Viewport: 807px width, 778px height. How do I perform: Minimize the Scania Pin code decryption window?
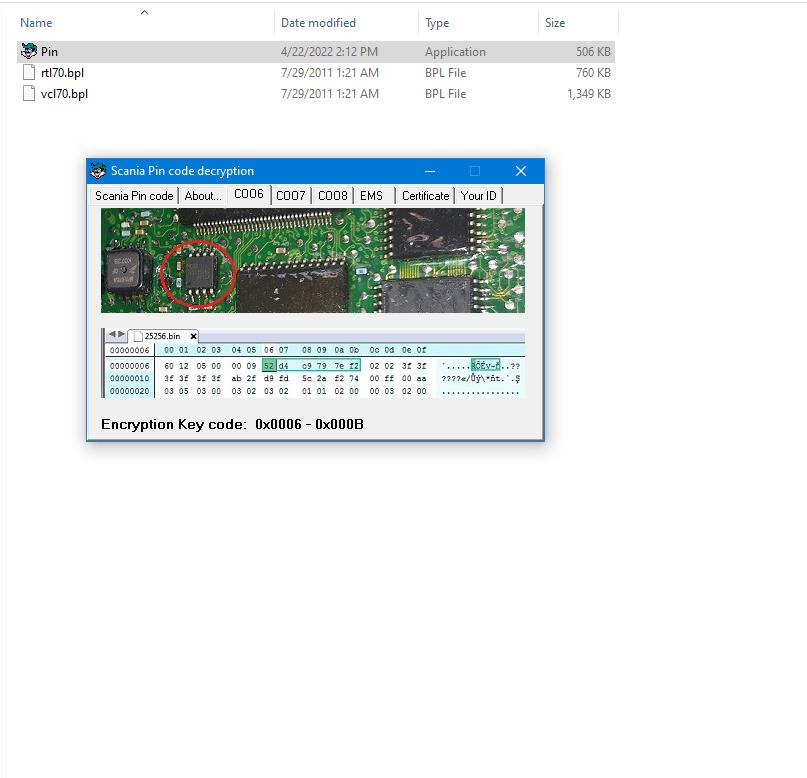coord(430,171)
